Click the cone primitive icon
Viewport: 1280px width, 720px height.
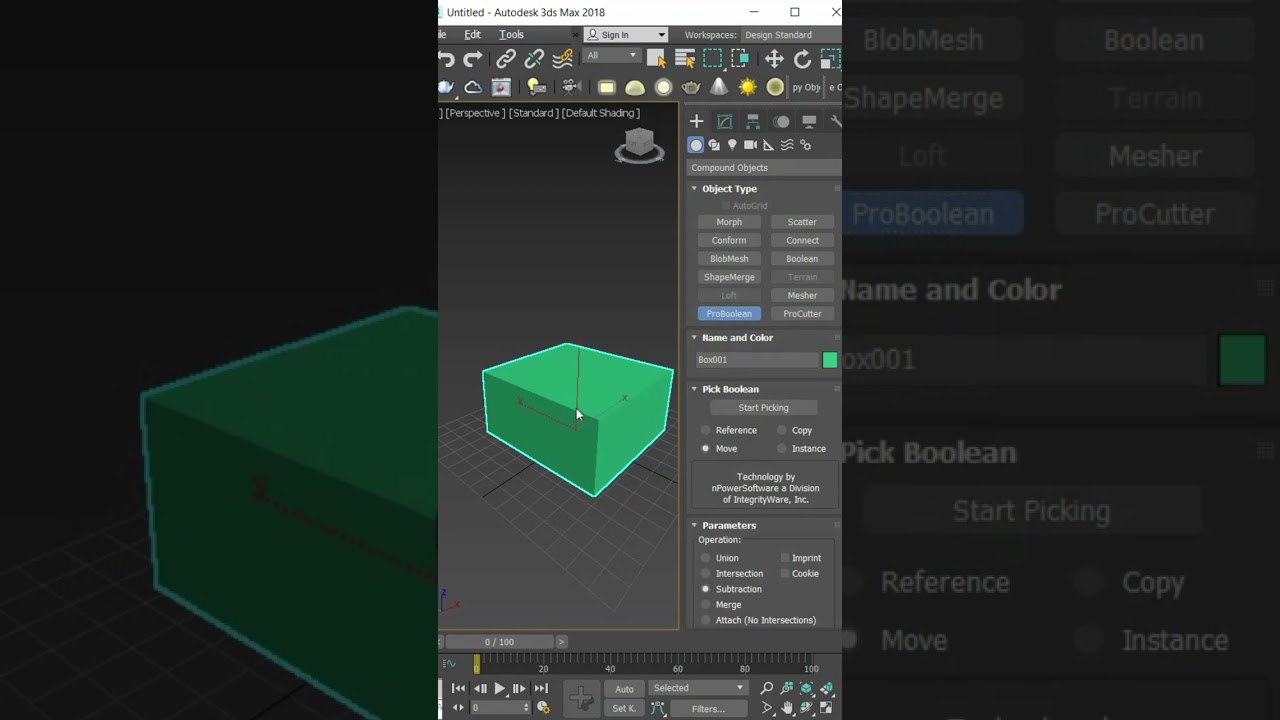tap(719, 87)
